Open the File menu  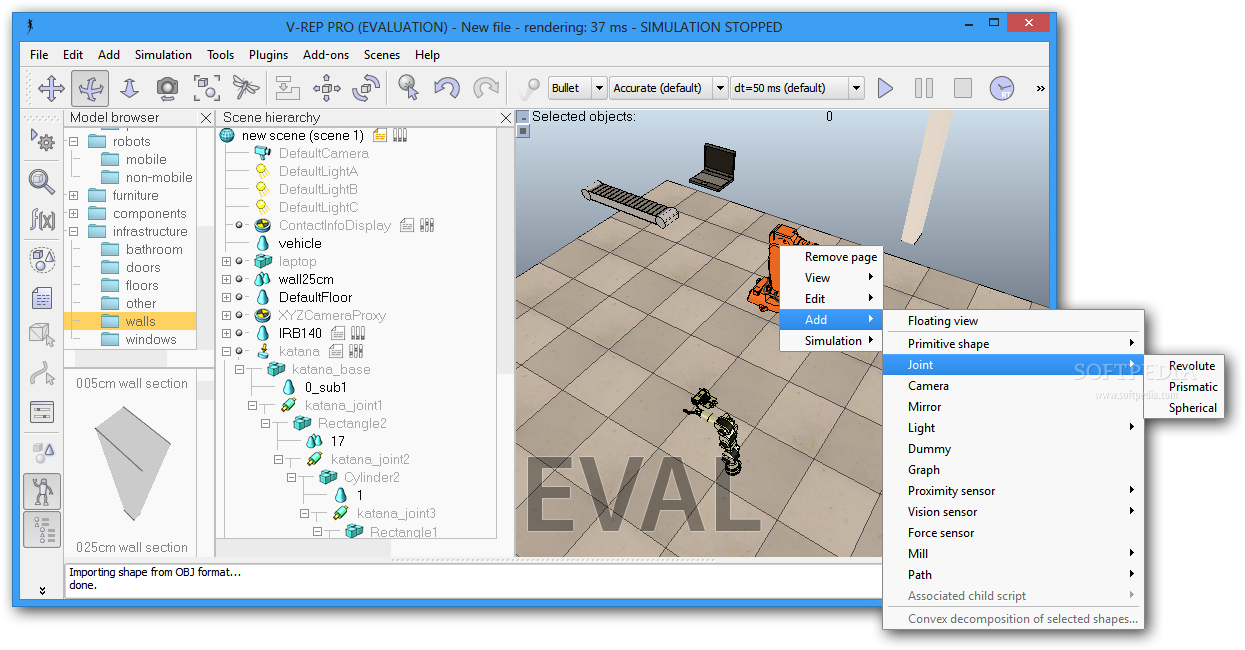pos(39,55)
